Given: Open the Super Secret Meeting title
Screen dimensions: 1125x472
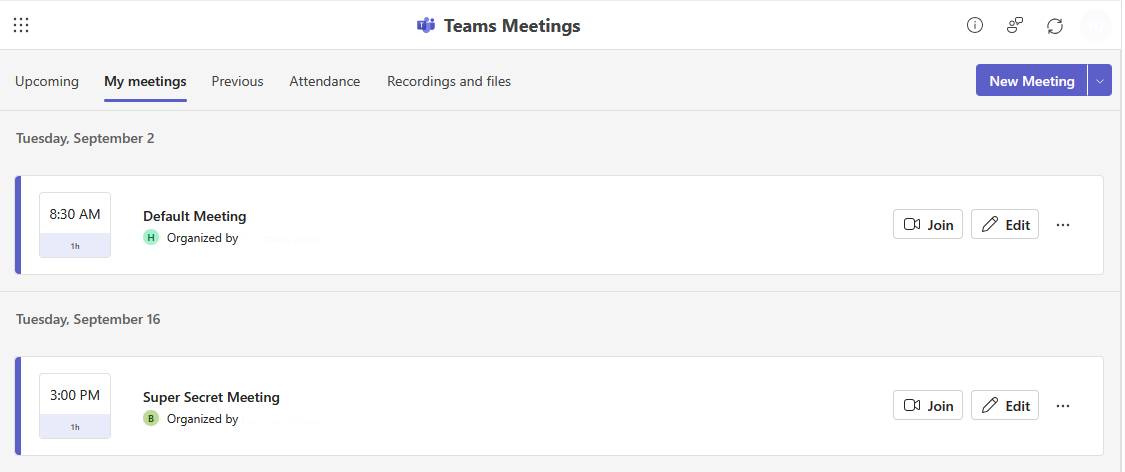Looking at the screenshot, I should coord(211,397).
